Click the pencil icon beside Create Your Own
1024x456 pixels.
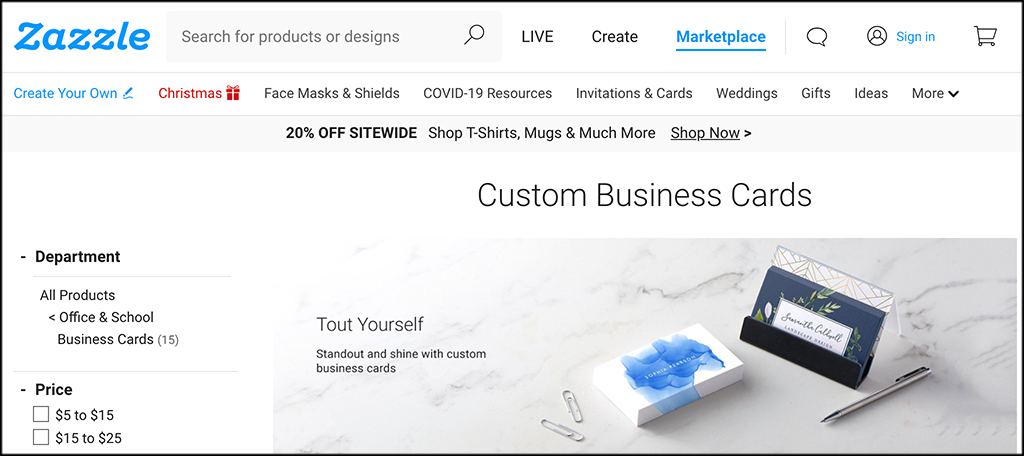(128, 93)
